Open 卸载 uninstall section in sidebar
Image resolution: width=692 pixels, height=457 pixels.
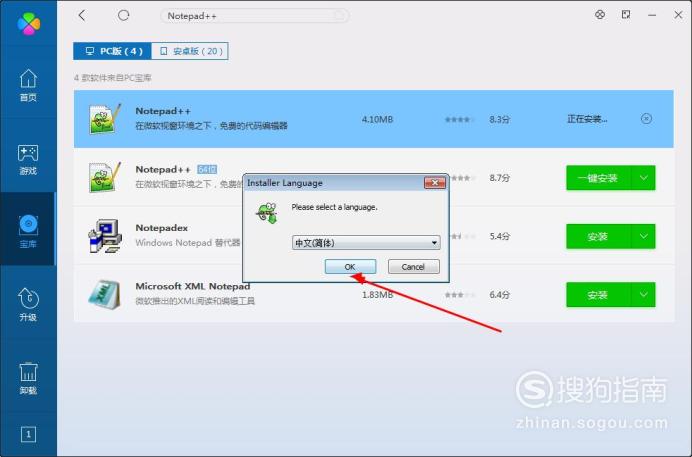pyautogui.click(x=28, y=378)
